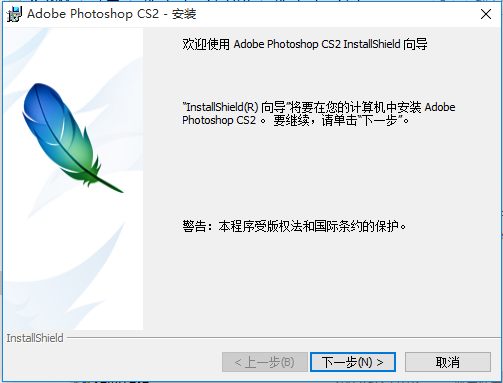Cancel the installation with the 取消 button
The height and width of the screenshot is (383, 503).
[x=448, y=362]
